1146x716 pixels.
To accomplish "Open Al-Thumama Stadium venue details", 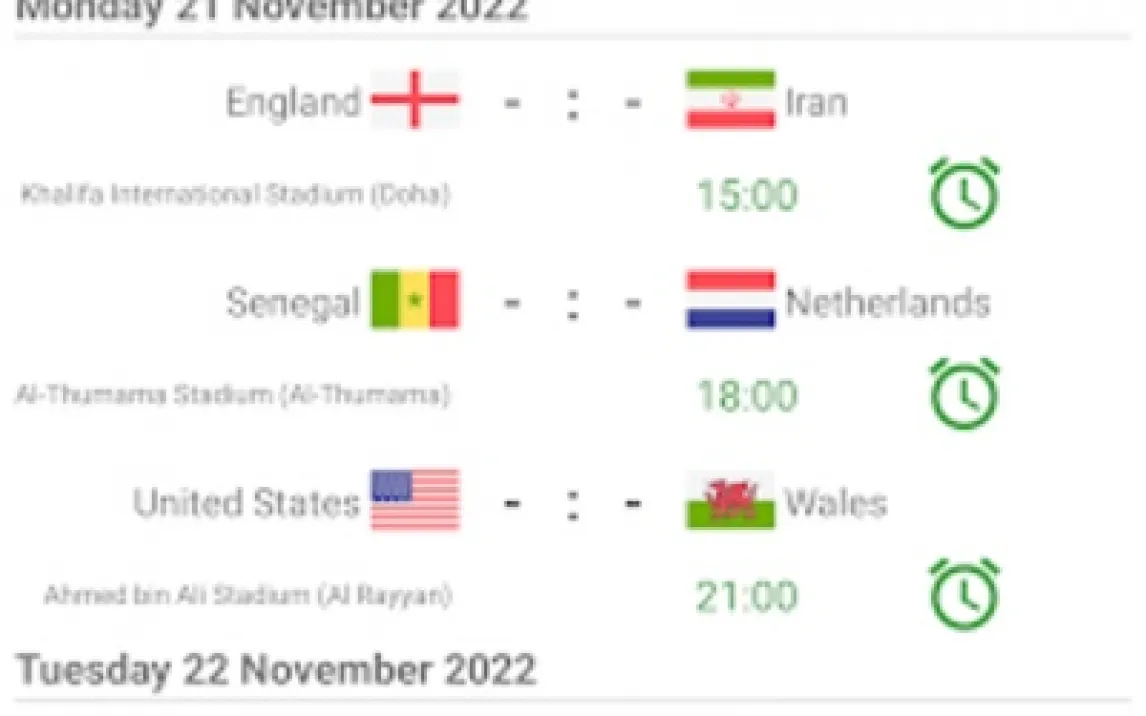I will [232, 395].
